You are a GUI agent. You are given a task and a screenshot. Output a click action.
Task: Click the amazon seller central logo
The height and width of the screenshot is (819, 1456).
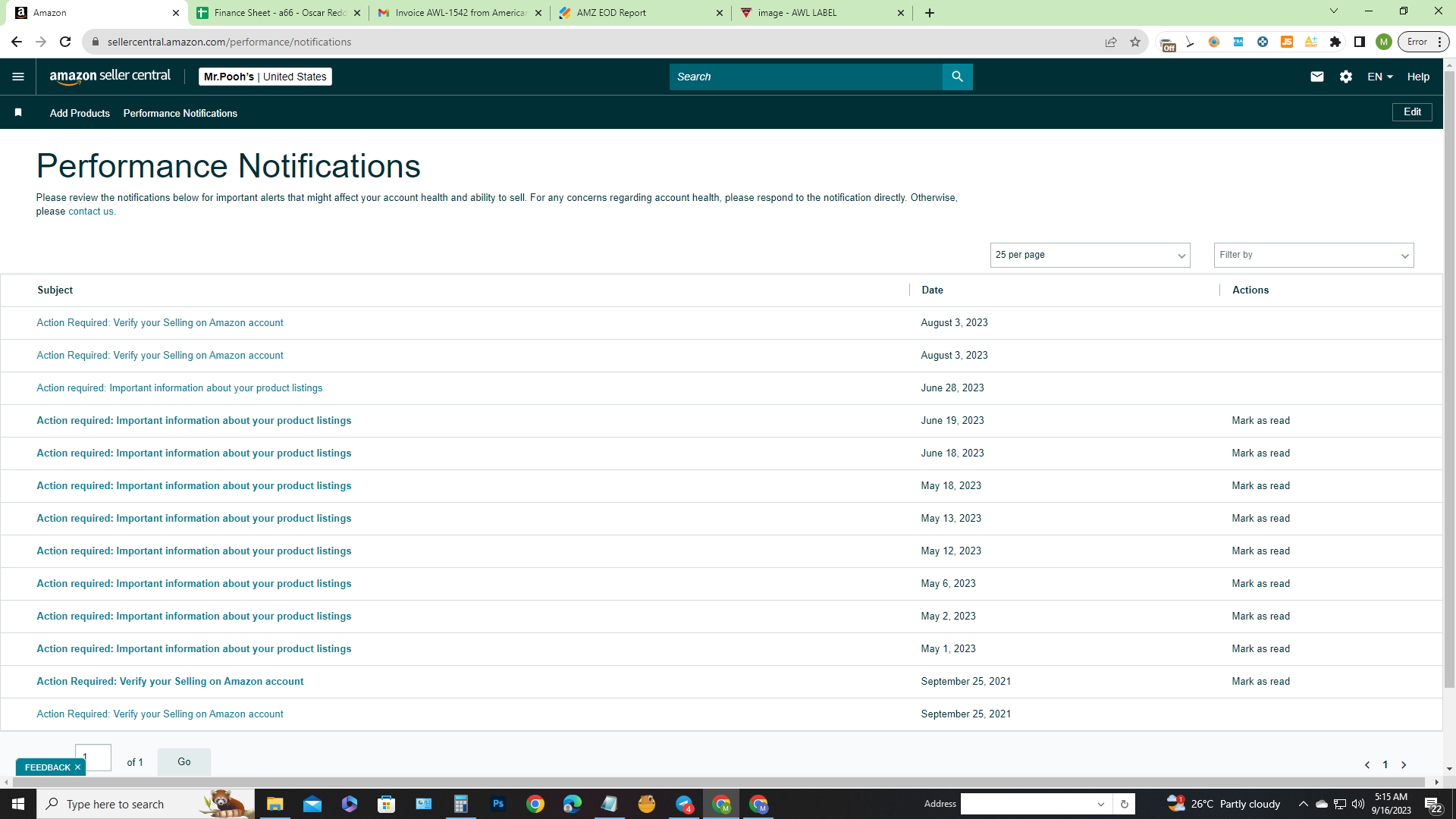(x=110, y=77)
